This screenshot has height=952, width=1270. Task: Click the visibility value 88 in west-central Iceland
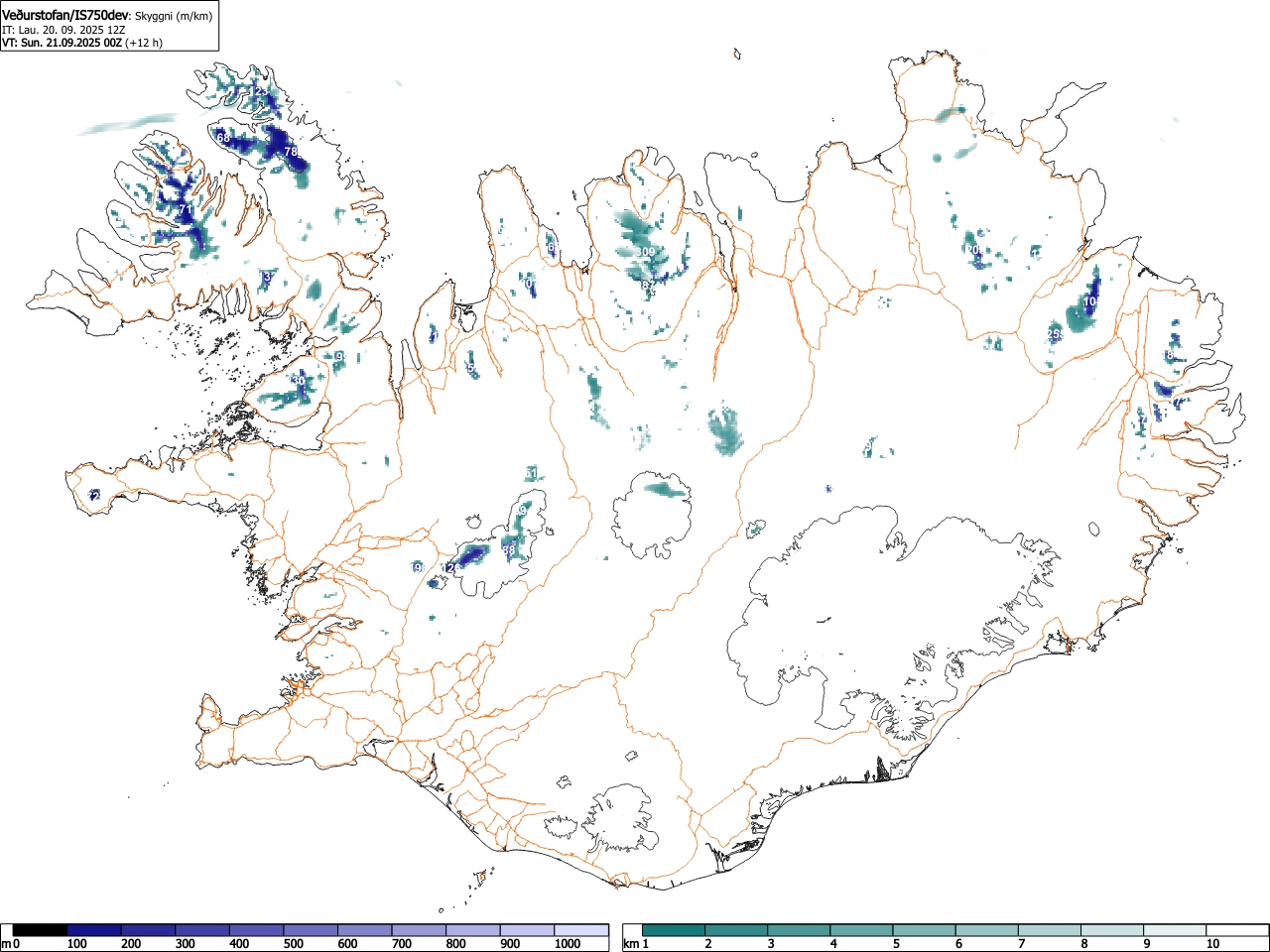click(x=509, y=550)
